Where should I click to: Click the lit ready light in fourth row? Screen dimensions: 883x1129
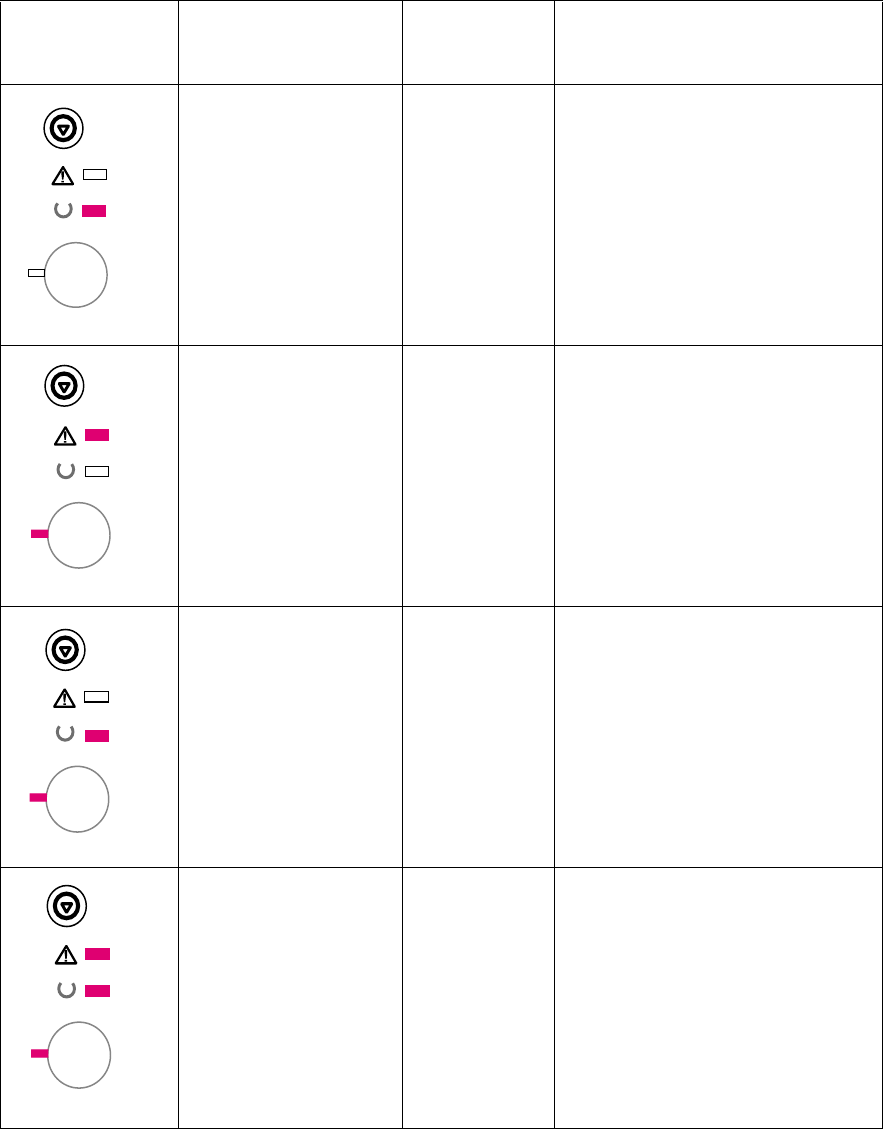(97, 991)
